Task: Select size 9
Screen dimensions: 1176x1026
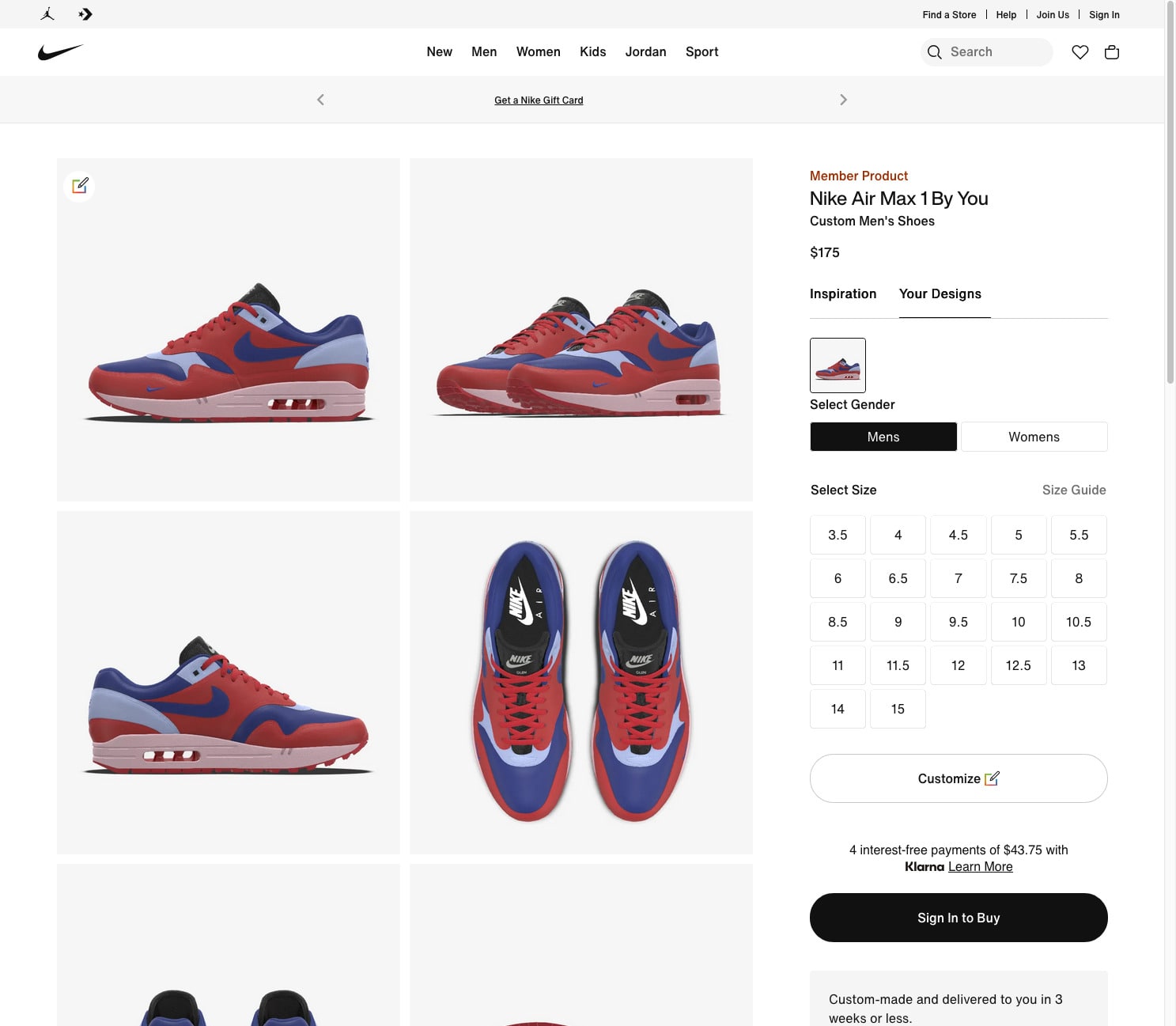Action: (898, 622)
